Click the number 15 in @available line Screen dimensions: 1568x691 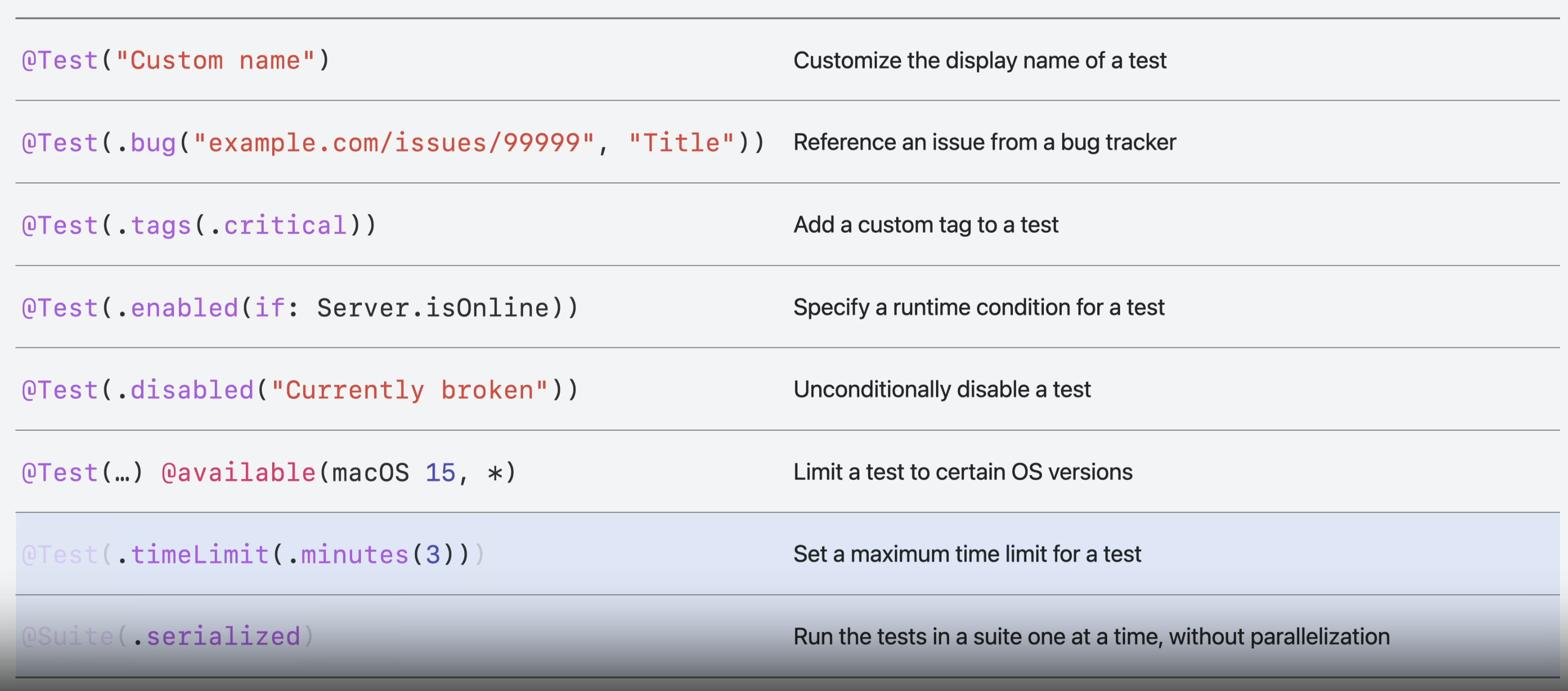point(440,473)
